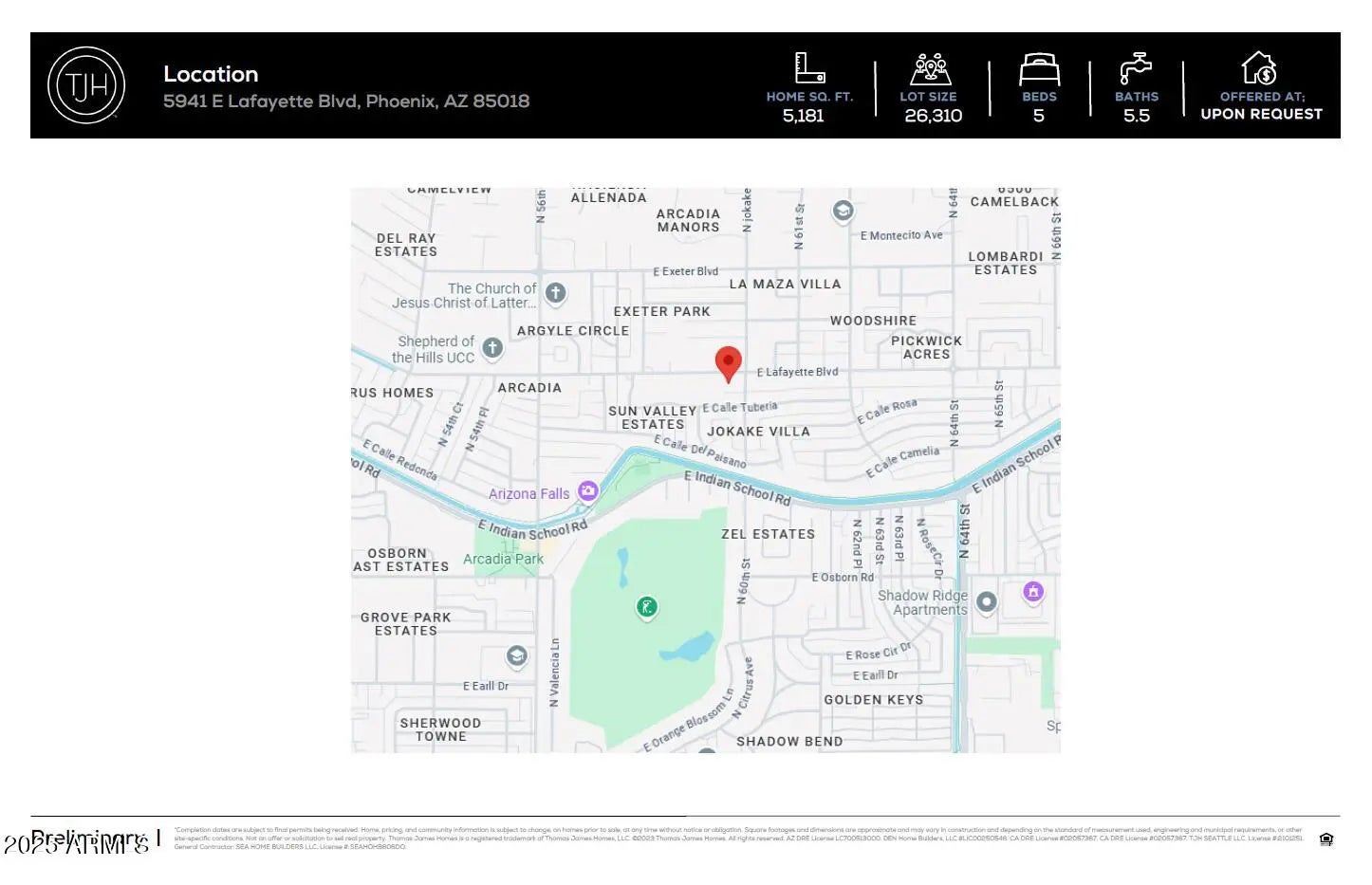
Task: Click the Equal Housing icon in footer
Action: (x=1326, y=839)
